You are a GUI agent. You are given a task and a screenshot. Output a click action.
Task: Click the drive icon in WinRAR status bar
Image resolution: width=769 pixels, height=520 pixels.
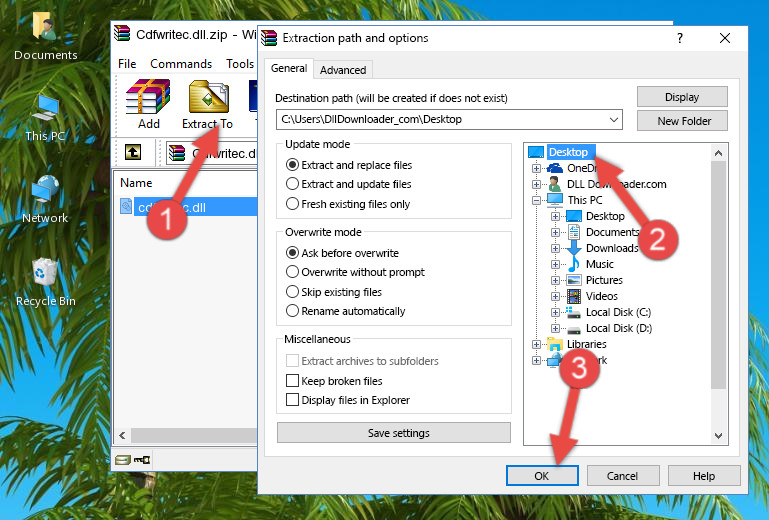(123, 460)
